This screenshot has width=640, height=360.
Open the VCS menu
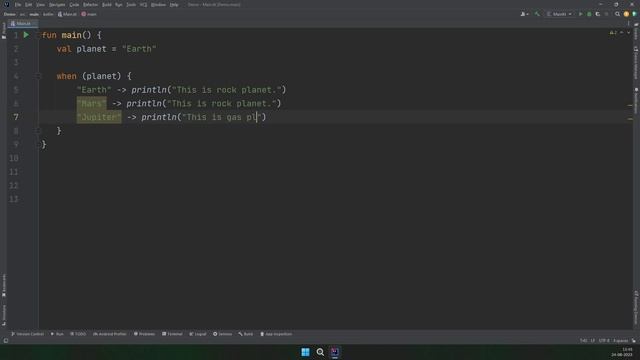click(143, 4)
